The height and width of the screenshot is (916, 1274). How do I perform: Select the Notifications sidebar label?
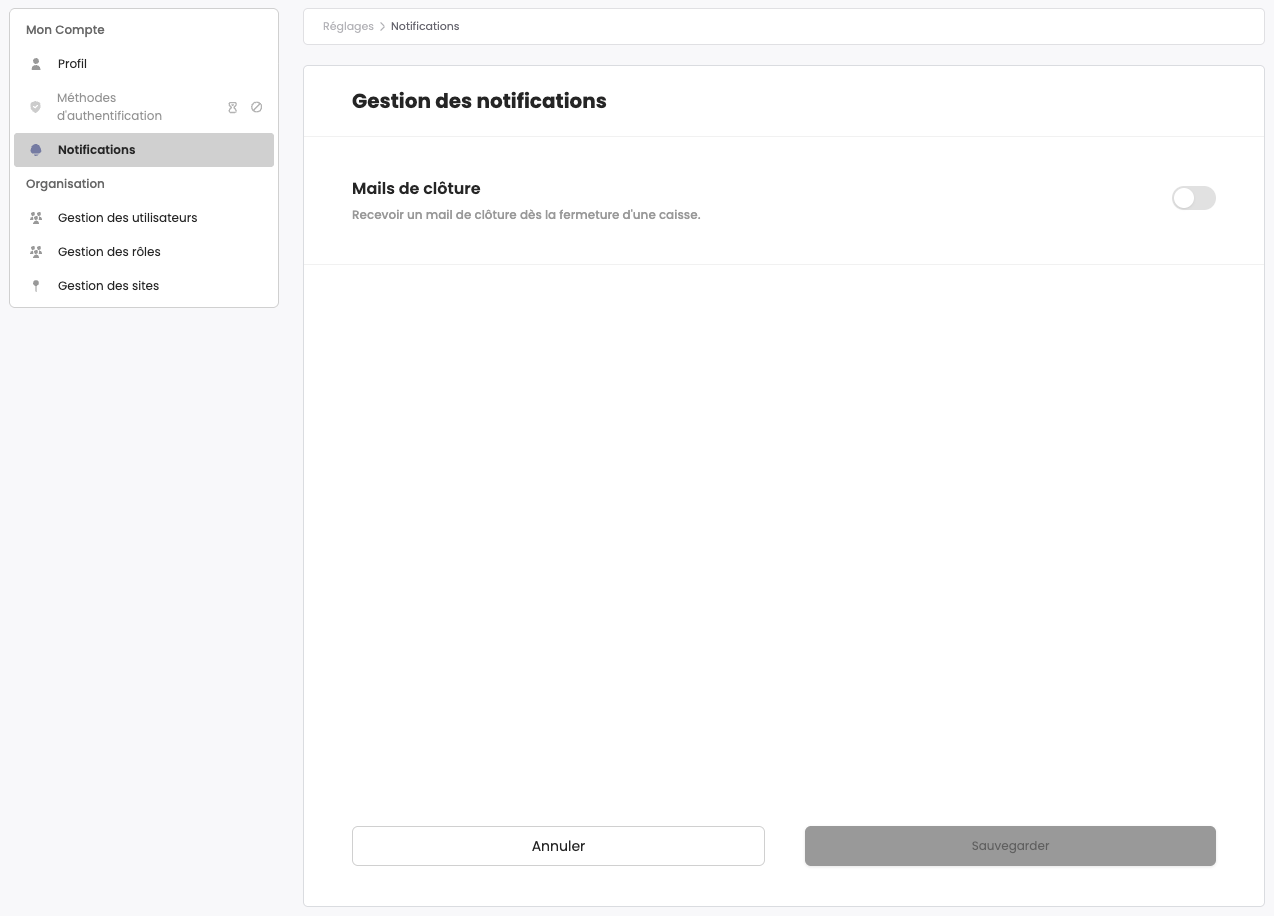point(96,150)
